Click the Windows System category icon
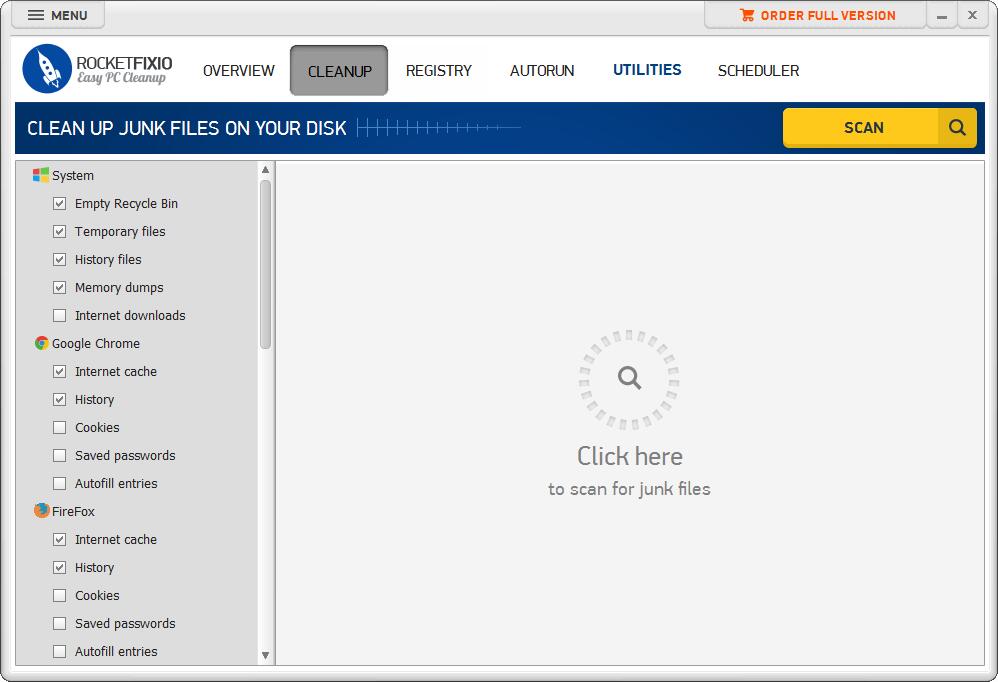Viewport: 998px width, 682px height. point(41,175)
